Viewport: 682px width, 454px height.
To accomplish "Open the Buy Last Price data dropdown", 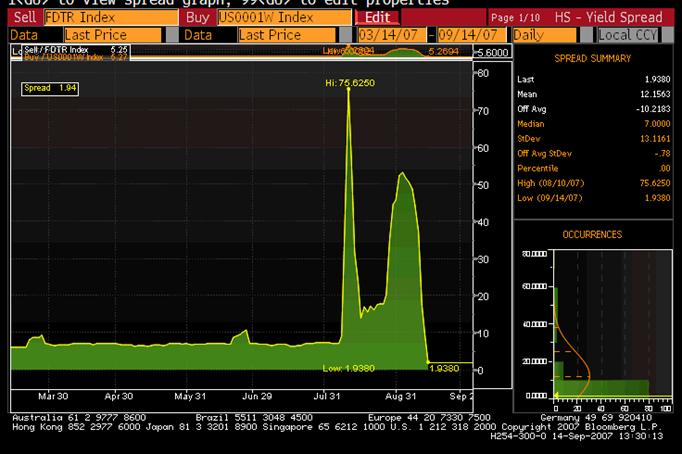I will pyautogui.click(x=287, y=35).
